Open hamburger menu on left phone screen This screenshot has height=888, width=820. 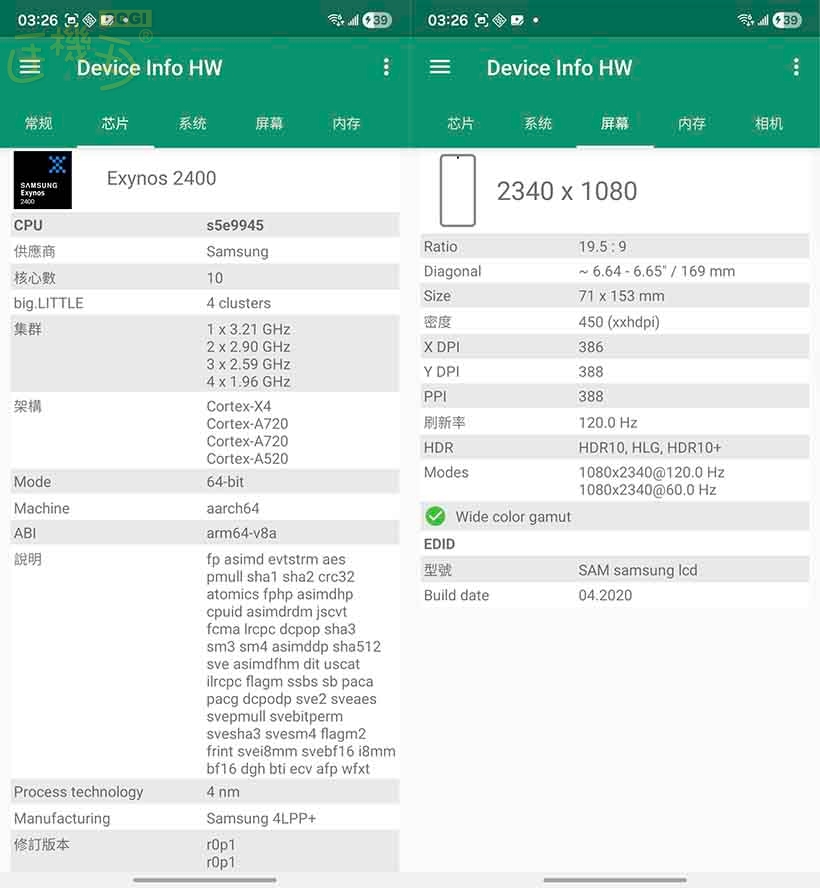coord(30,67)
